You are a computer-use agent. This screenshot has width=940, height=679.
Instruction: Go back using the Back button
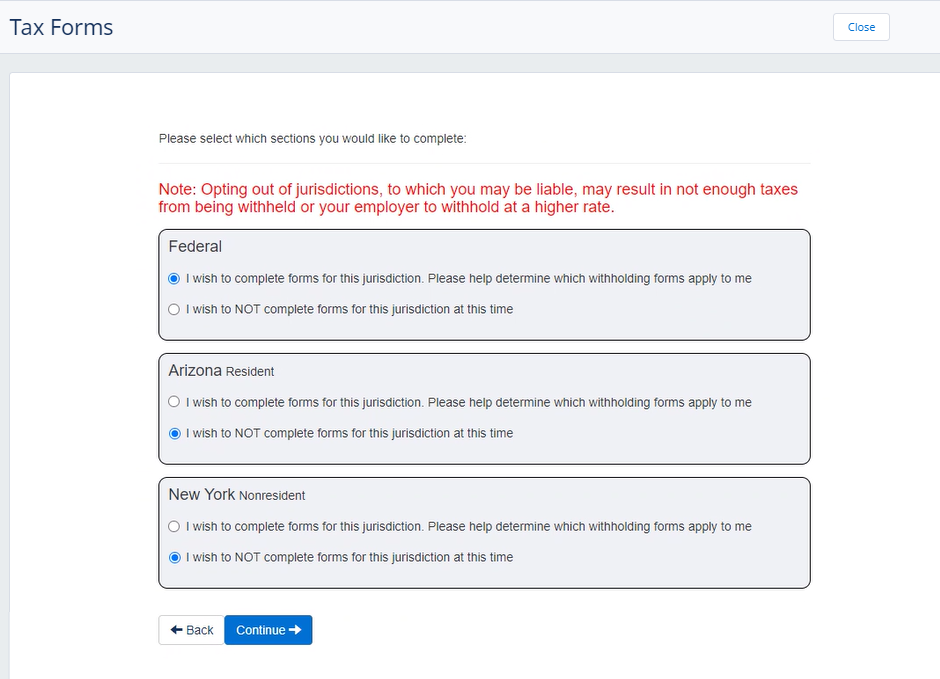pos(191,630)
